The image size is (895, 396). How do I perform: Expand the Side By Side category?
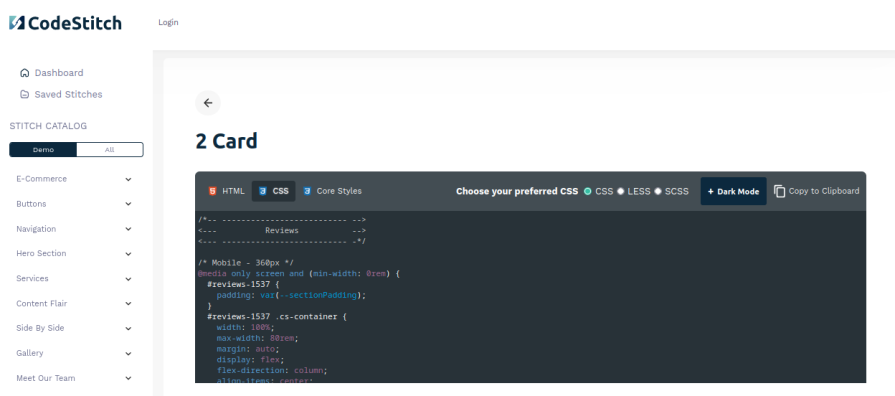pos(74,328)
